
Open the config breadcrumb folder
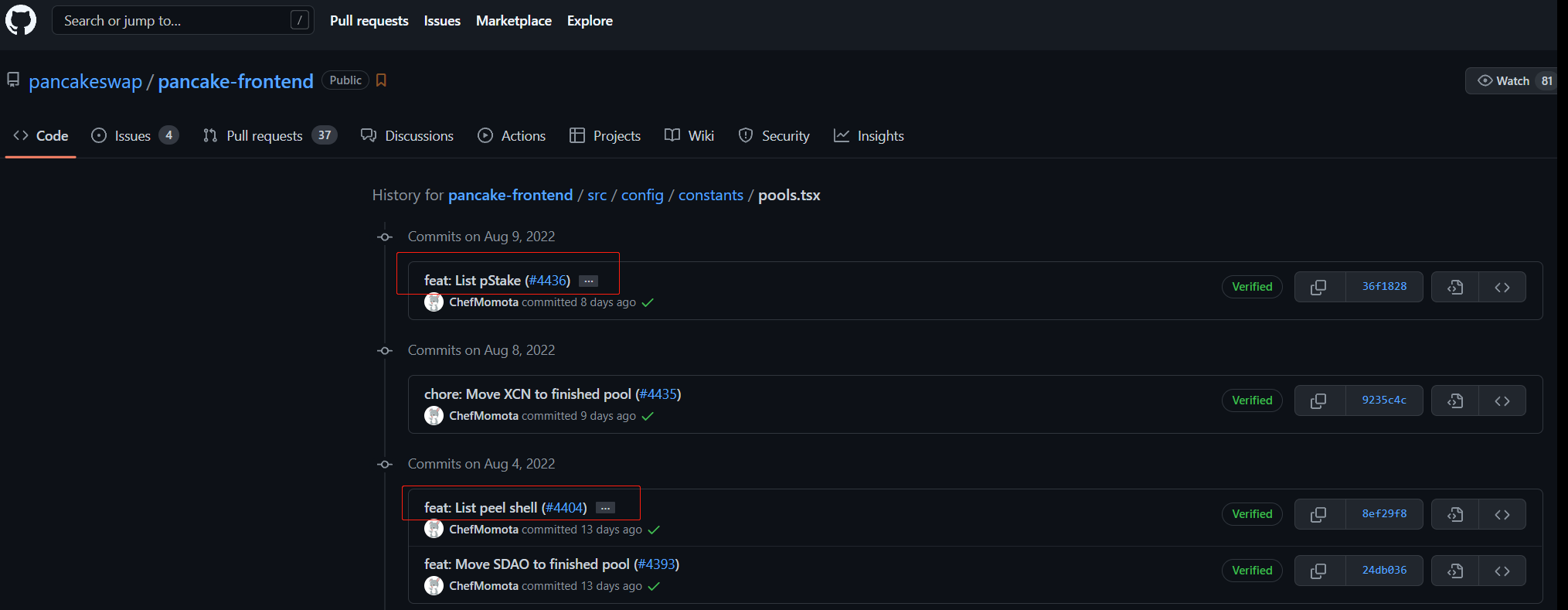642,195
